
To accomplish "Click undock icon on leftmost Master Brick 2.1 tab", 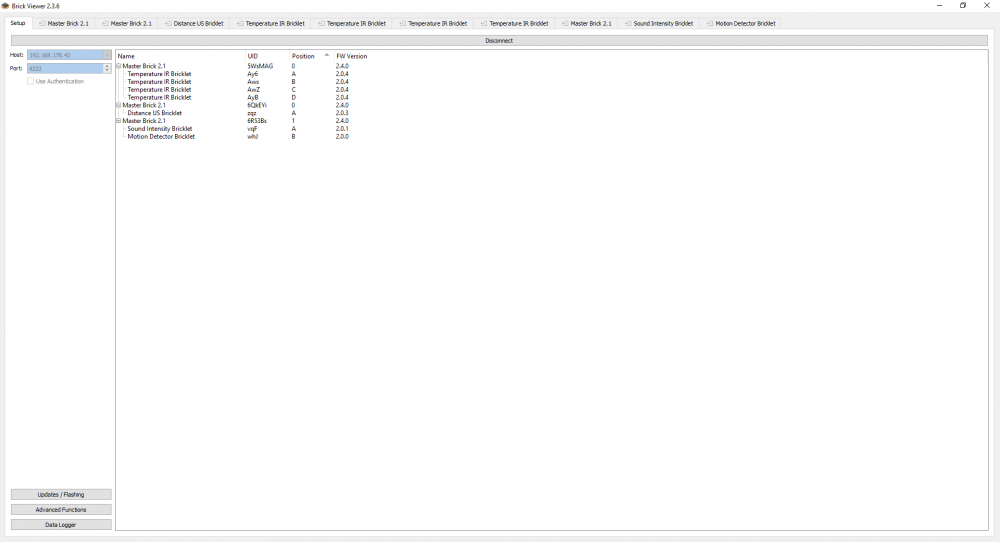I will [42, 23].
